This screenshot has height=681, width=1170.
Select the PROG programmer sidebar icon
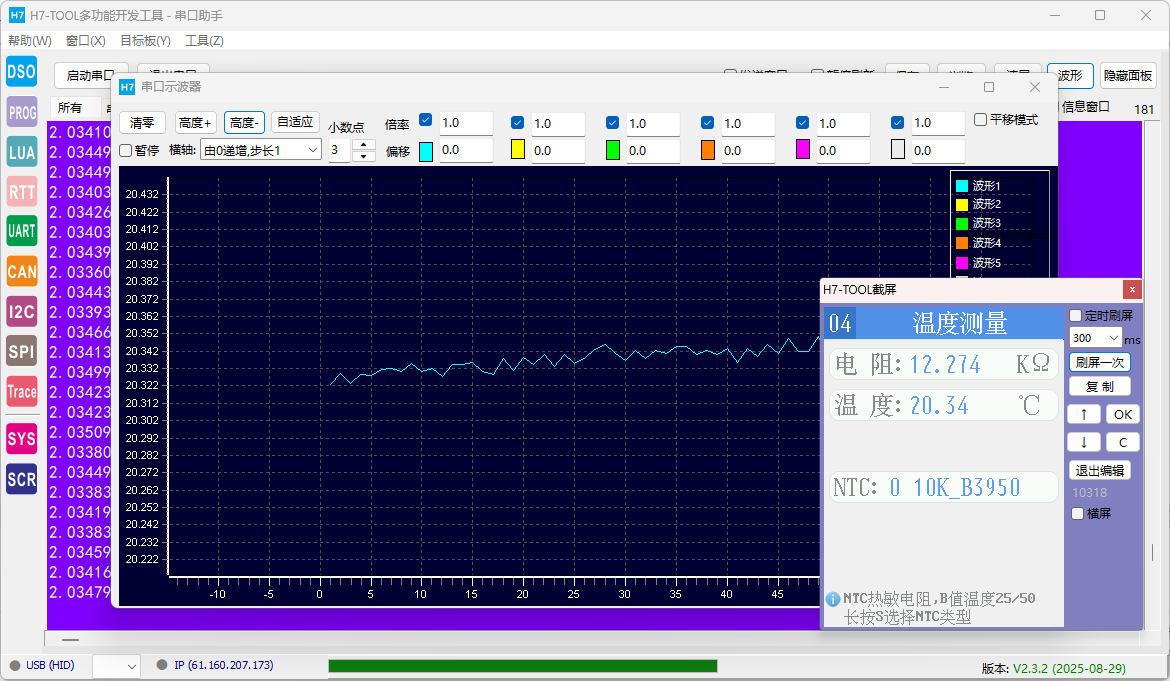click(x=22, y=112)
